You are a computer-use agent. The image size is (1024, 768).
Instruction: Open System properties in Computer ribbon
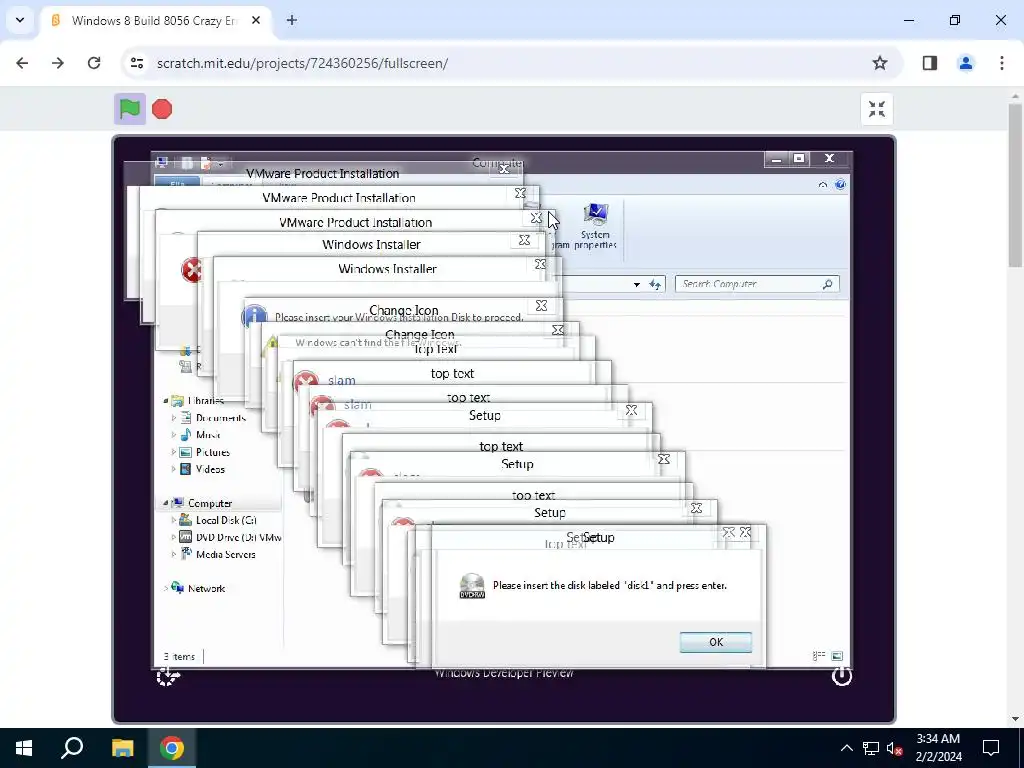point(595,226)
